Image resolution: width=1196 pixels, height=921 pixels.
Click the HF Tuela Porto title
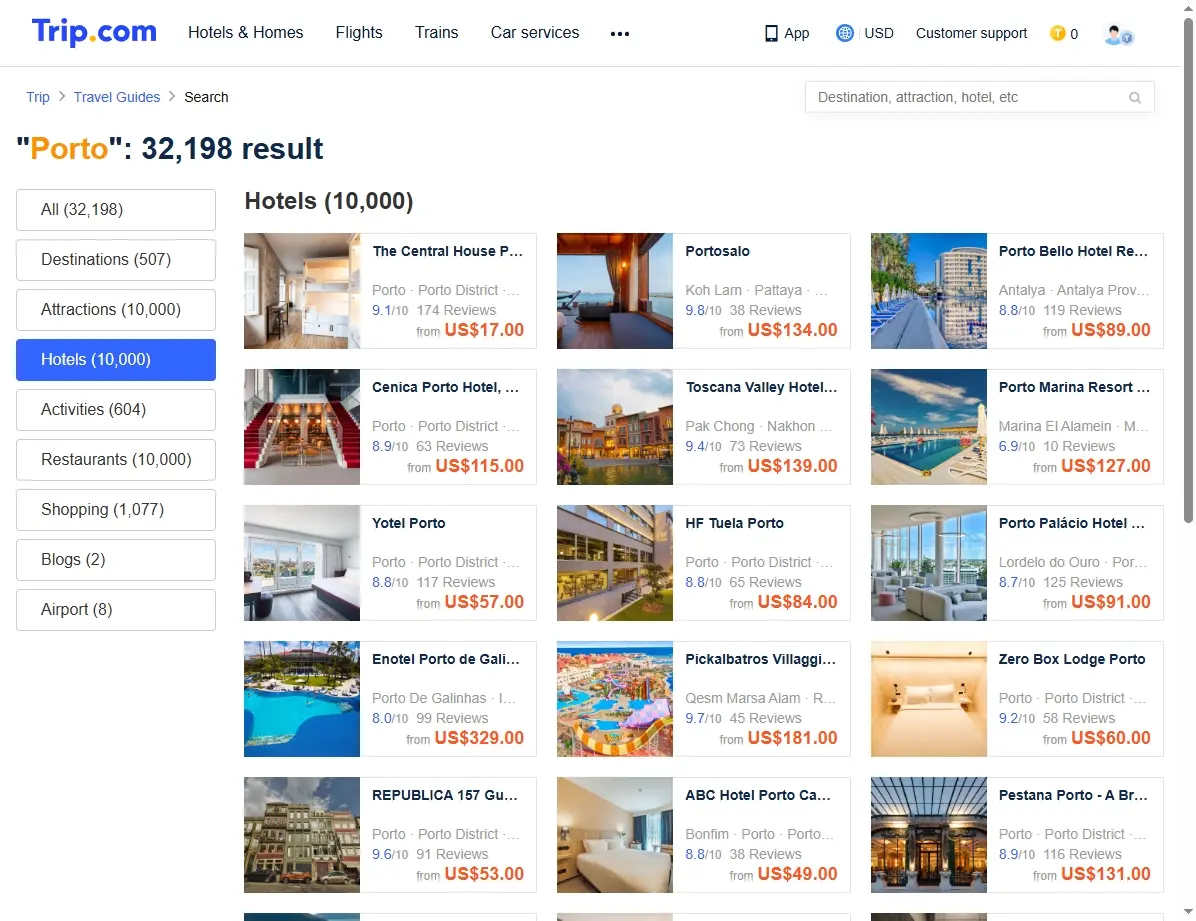(x=735, y=523)
